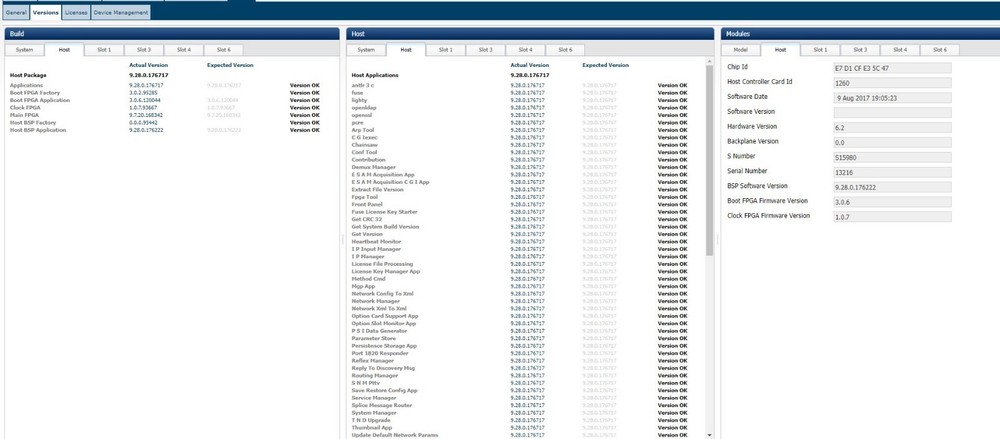Click the Software Date field
This screenshot has width=1000, height=439.
[892, 98]
